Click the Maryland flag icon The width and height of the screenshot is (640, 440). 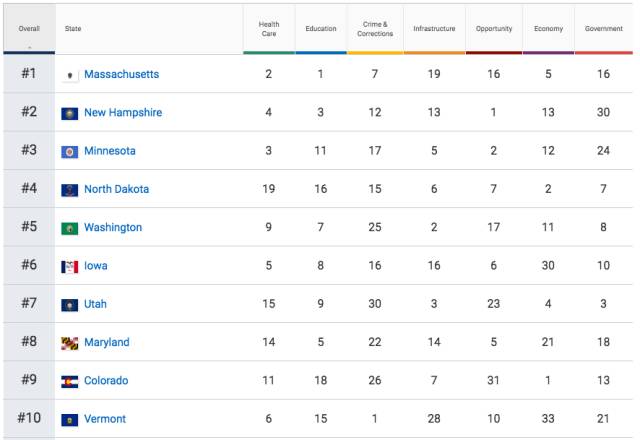click(70, 343)
